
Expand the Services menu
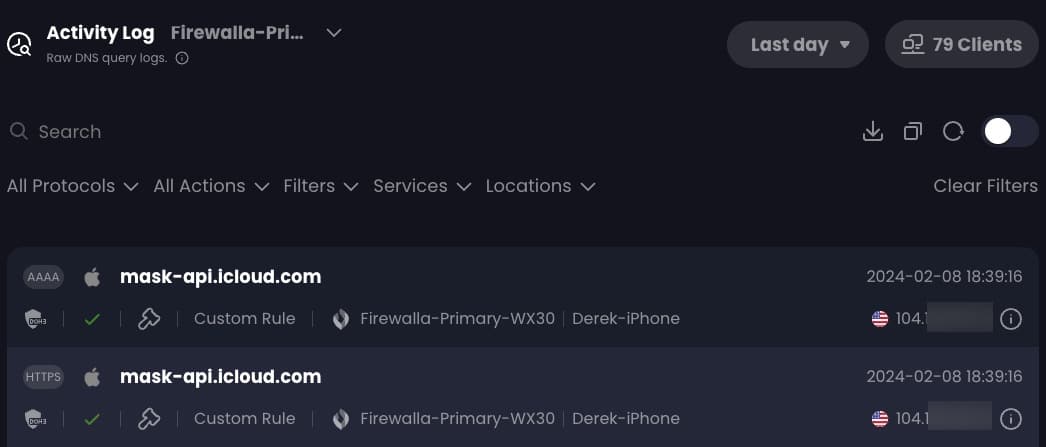[422, 186]
